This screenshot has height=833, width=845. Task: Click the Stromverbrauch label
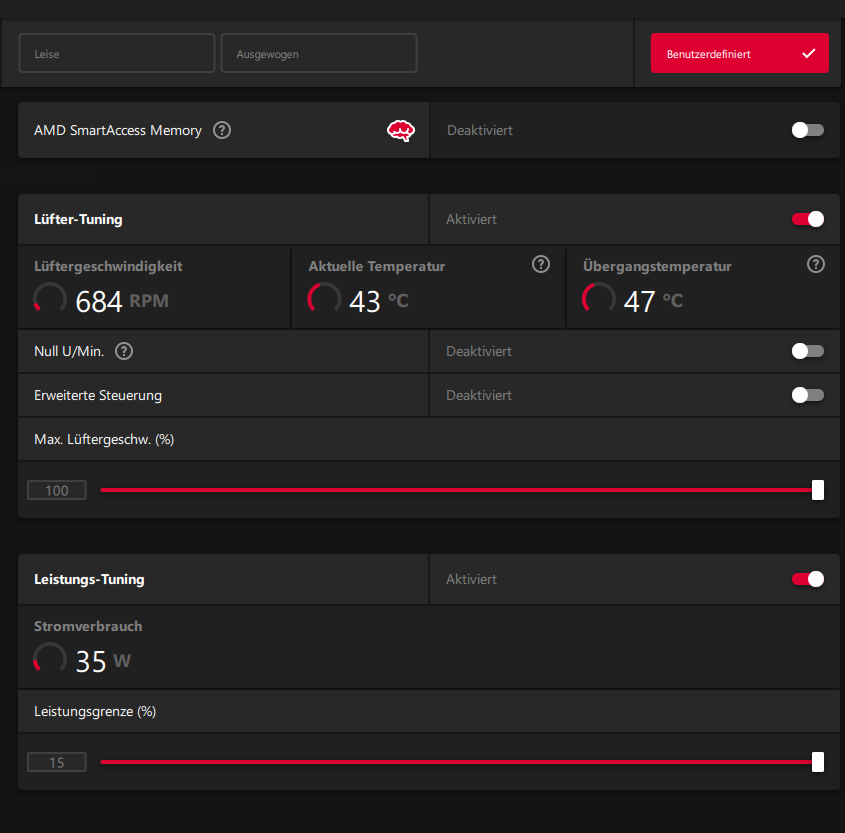pyautogui.click(x=88, y=626)
